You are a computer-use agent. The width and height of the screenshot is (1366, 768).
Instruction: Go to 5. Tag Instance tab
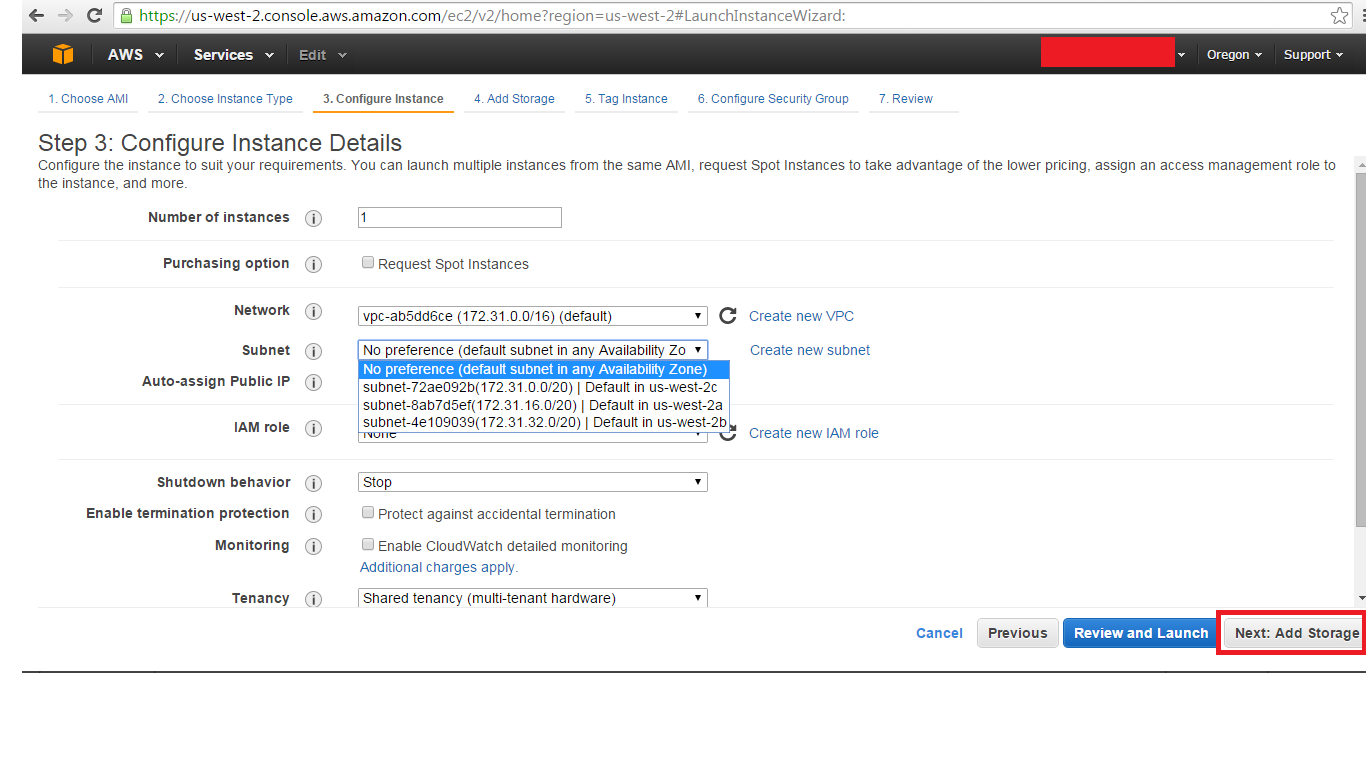pyautogui.click(x=626, y=99)
